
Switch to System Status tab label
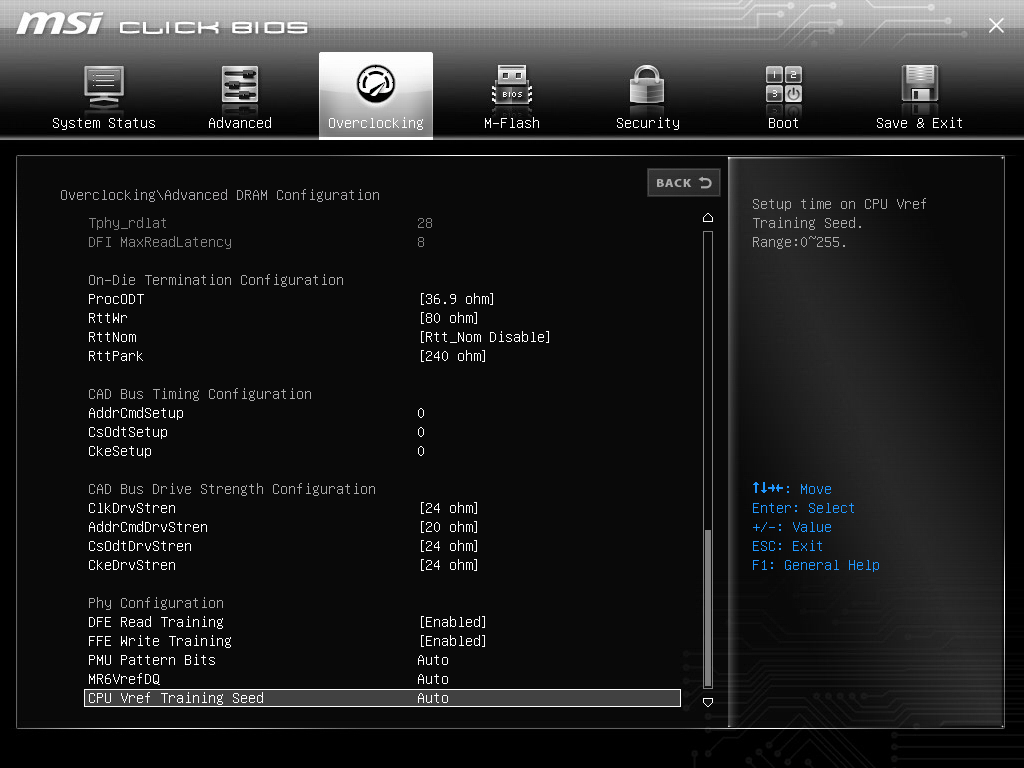(104, 123)
